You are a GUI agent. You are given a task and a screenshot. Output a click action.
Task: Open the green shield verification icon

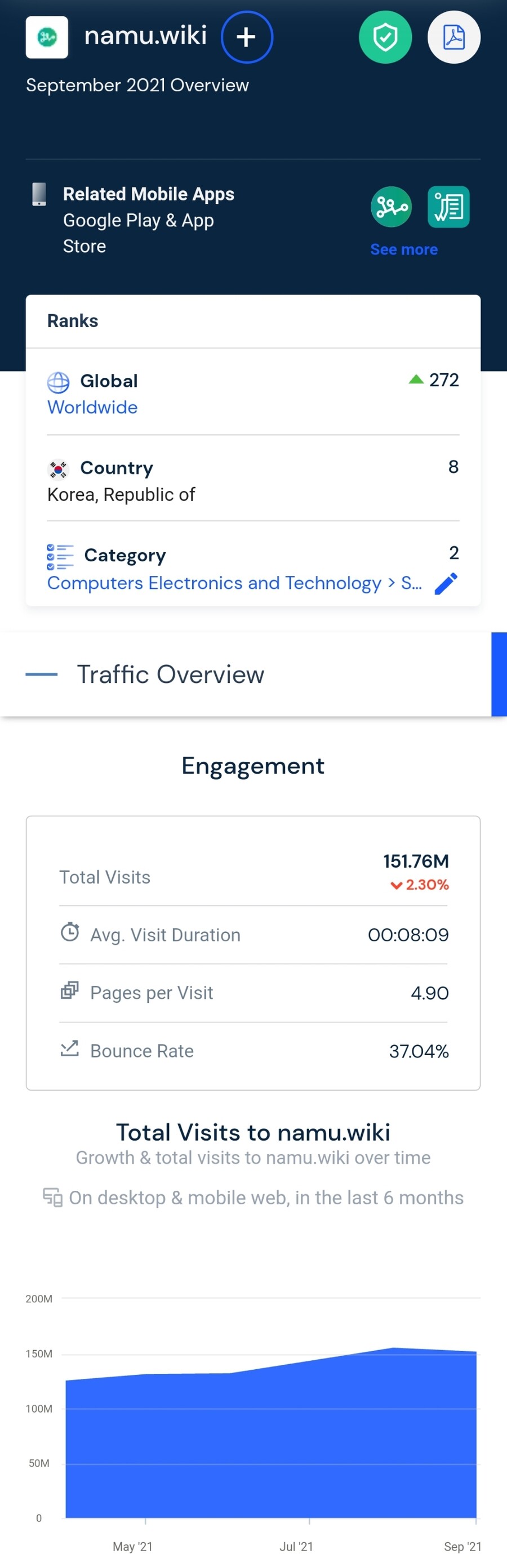tap(385, 37)
